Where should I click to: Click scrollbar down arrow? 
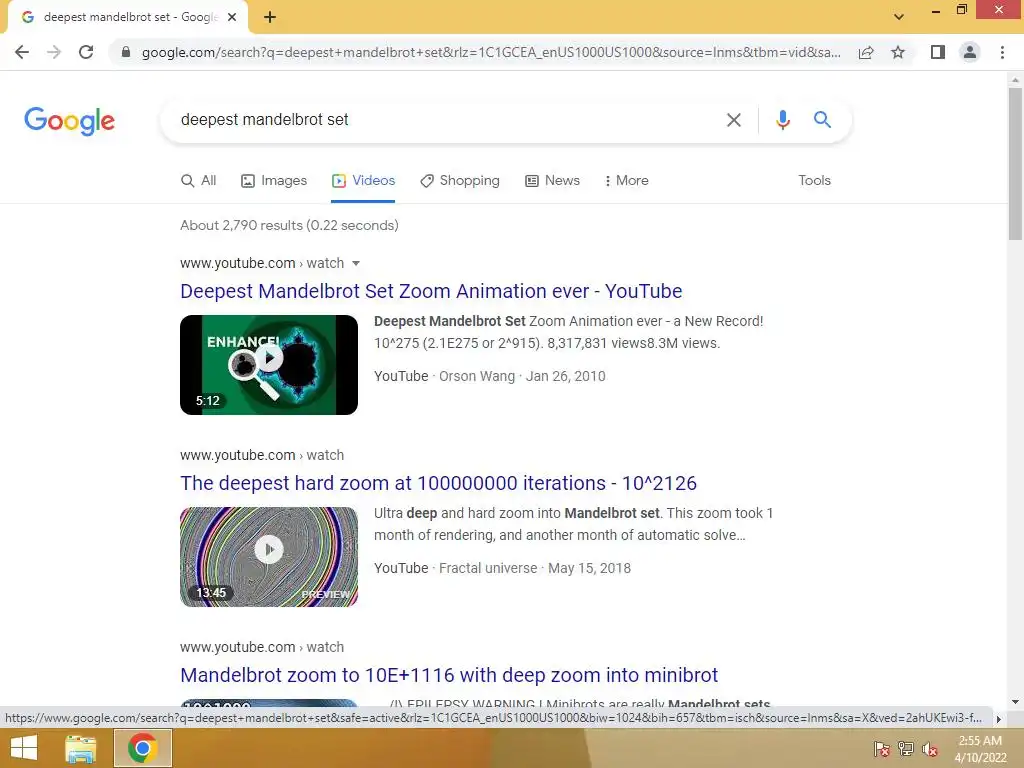1015,702
